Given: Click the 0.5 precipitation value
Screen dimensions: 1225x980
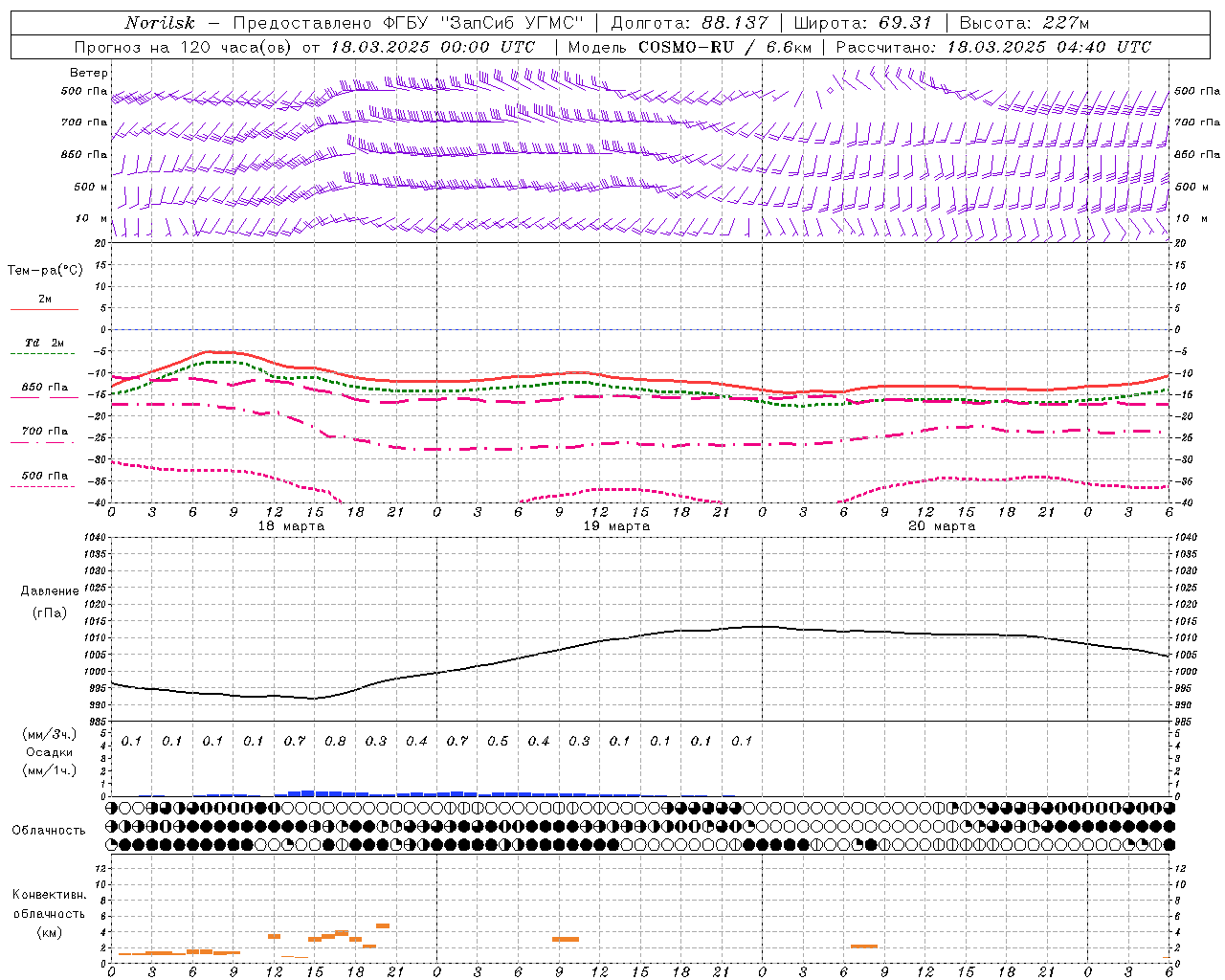Looking at the screenshot, I should (x=498, y=742).
